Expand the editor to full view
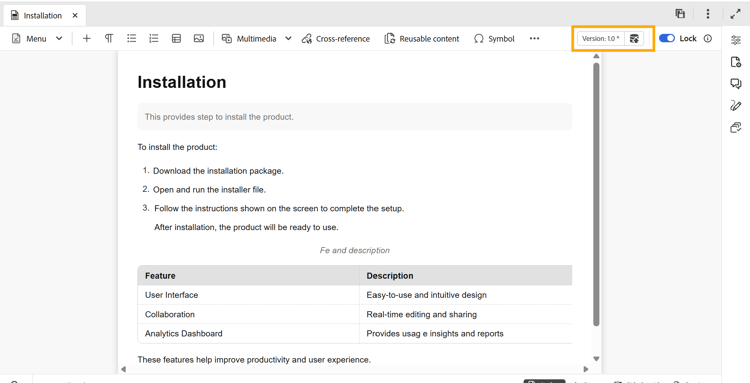750x383 pixels. 735,14
